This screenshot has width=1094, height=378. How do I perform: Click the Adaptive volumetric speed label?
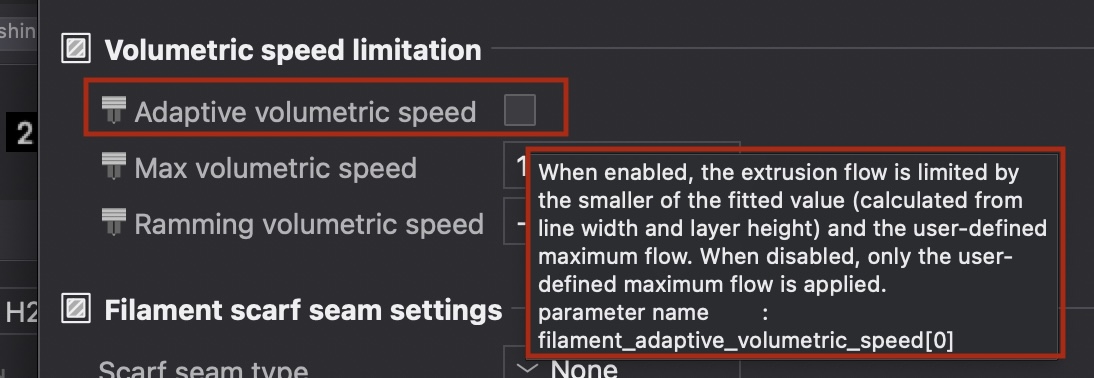coord(305,112)
